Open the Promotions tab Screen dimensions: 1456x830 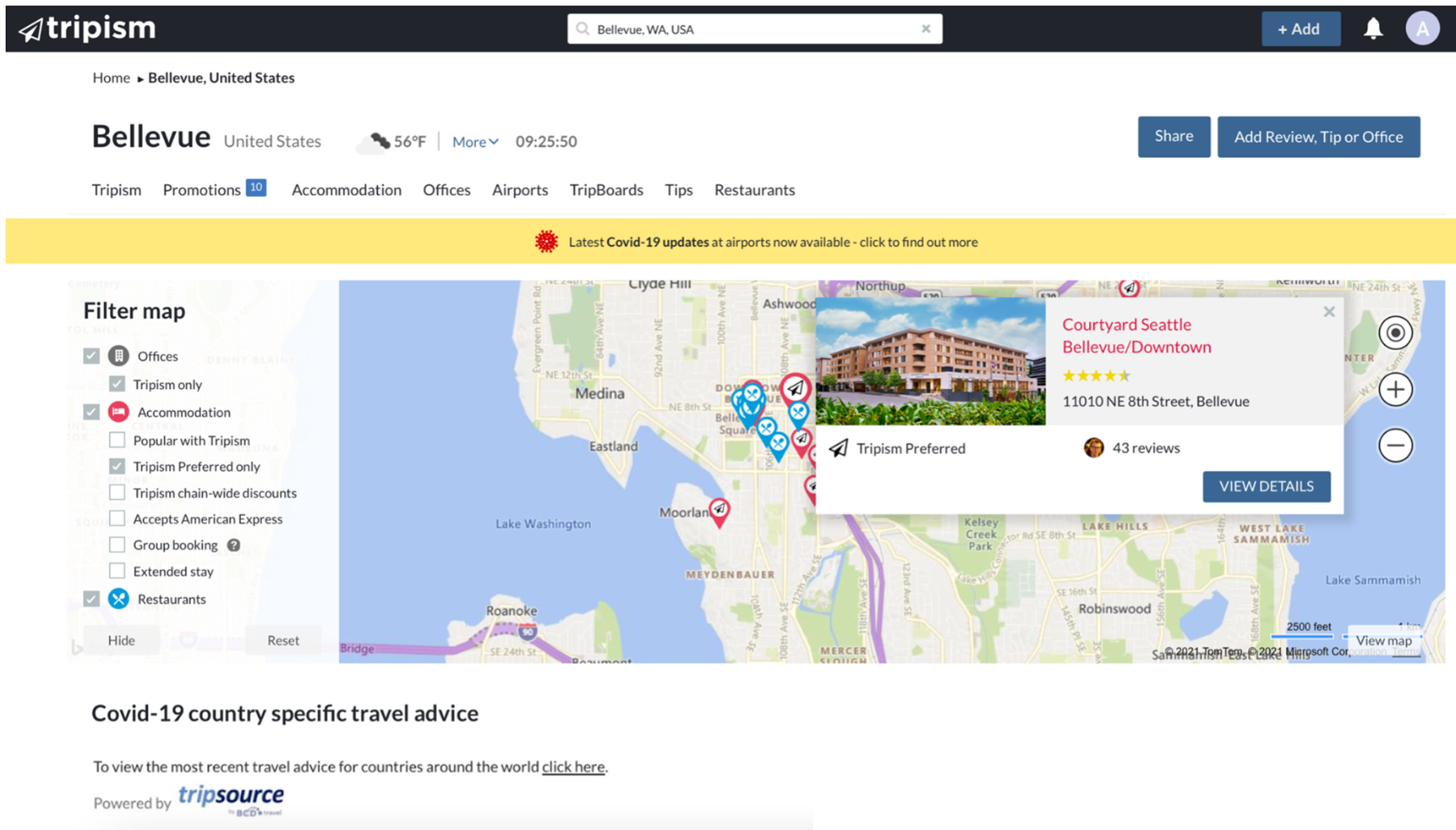coord(201,190)
